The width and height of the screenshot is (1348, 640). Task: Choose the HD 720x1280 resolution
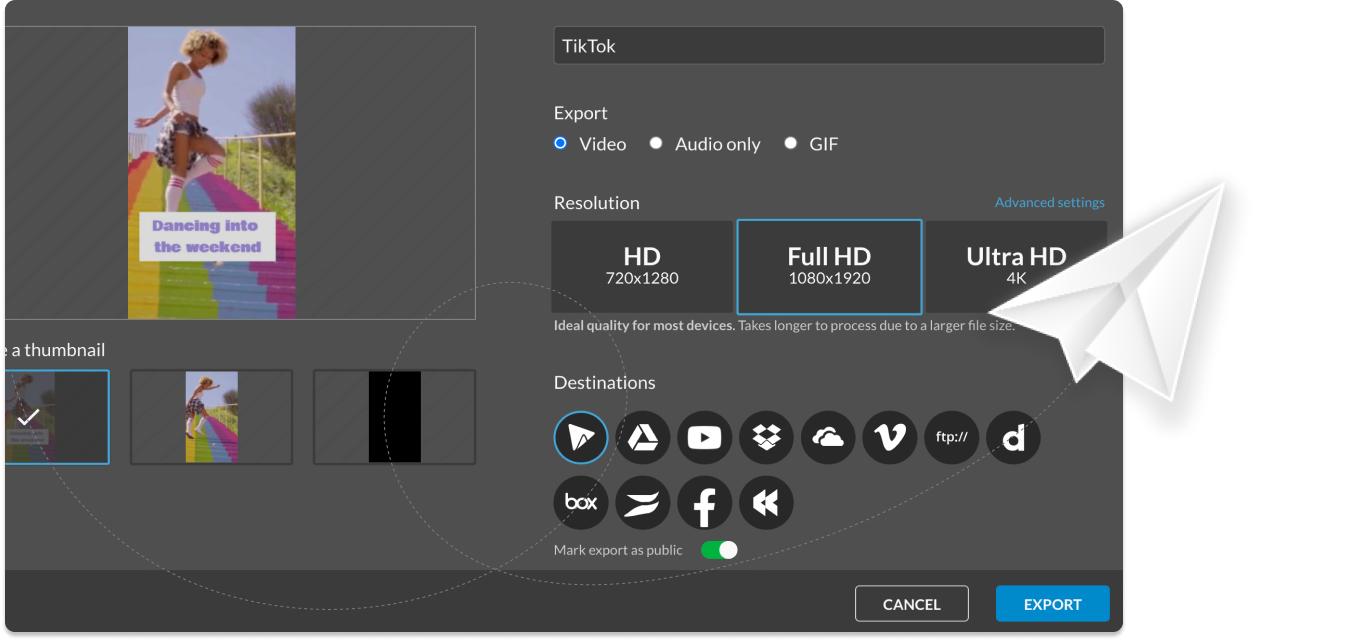tap(642, 266)
